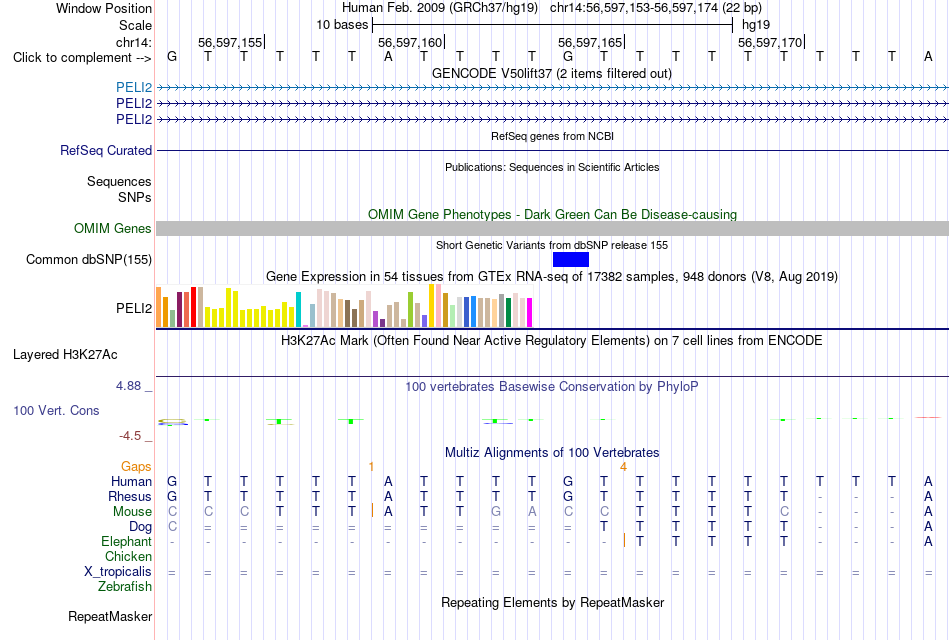Click the 100 Vert. Cons track label
The width and height of the screenshot is (950, 640).
coord(56,410)
